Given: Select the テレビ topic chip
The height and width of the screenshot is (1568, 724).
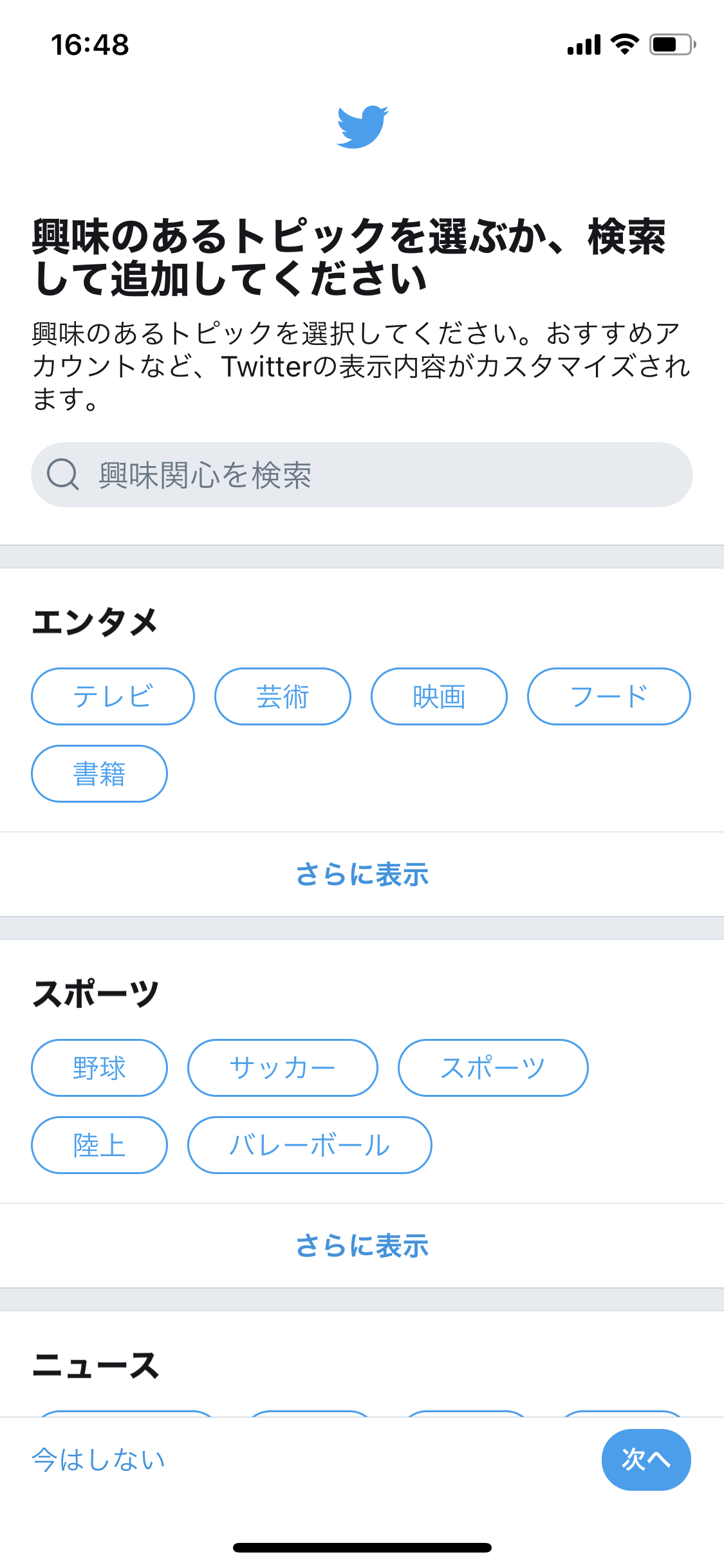Looking at the screenshot, I should [x=113, y=696].
